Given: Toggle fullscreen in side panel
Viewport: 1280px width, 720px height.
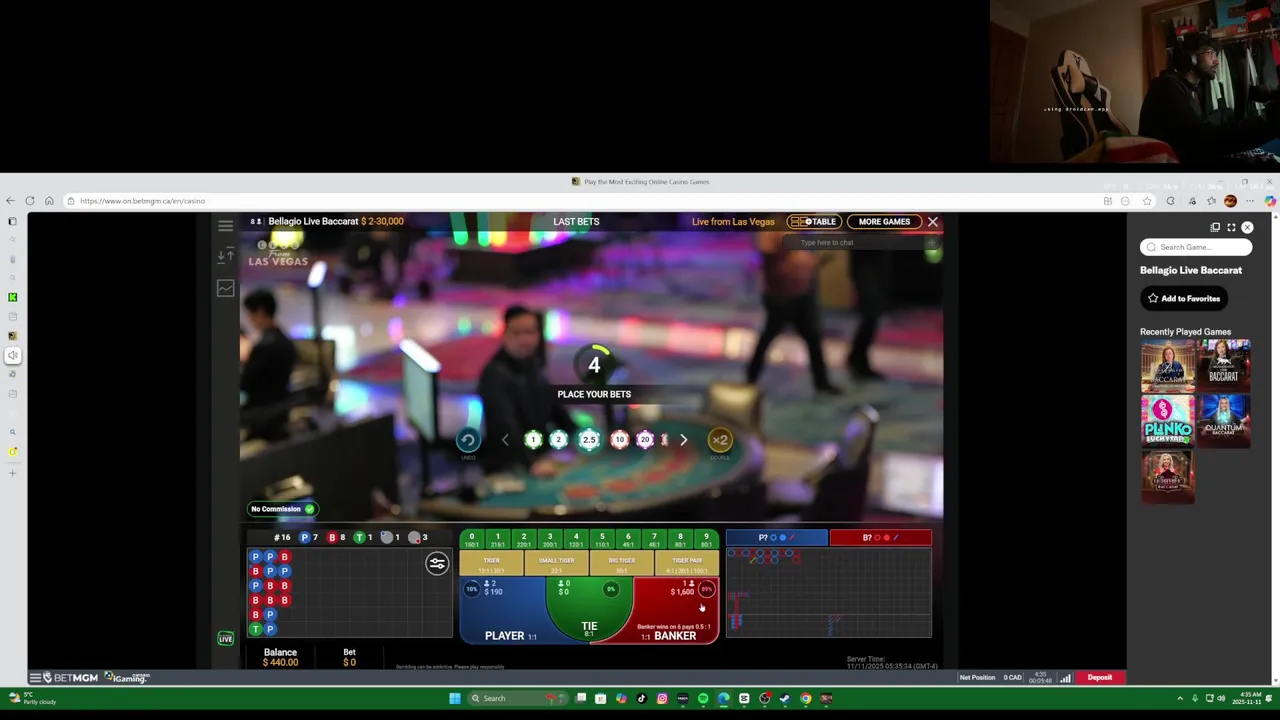Looking at the screenshot, I should tap(1231, 228).
